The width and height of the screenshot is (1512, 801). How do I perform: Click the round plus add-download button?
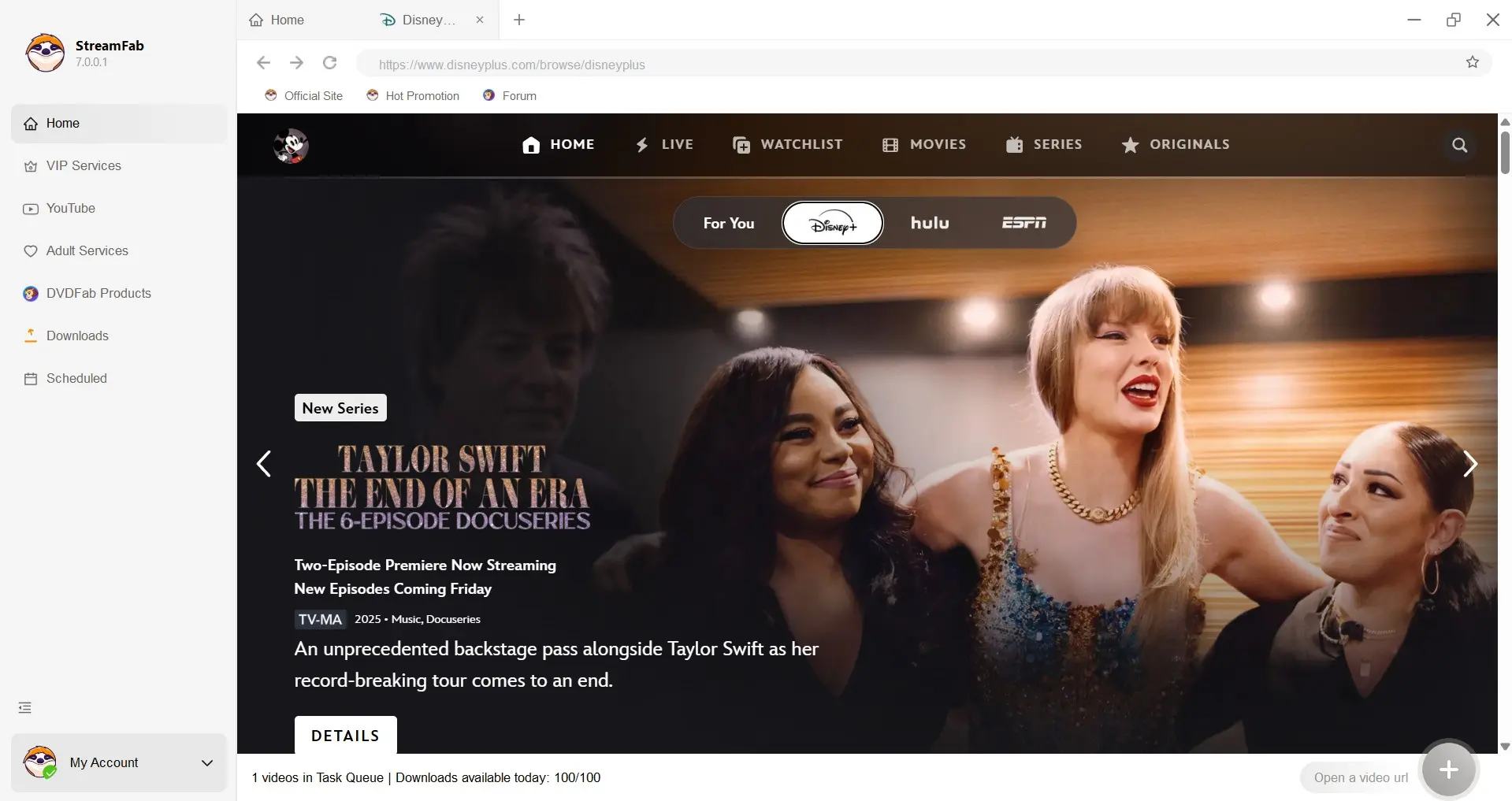[1449, 769]
